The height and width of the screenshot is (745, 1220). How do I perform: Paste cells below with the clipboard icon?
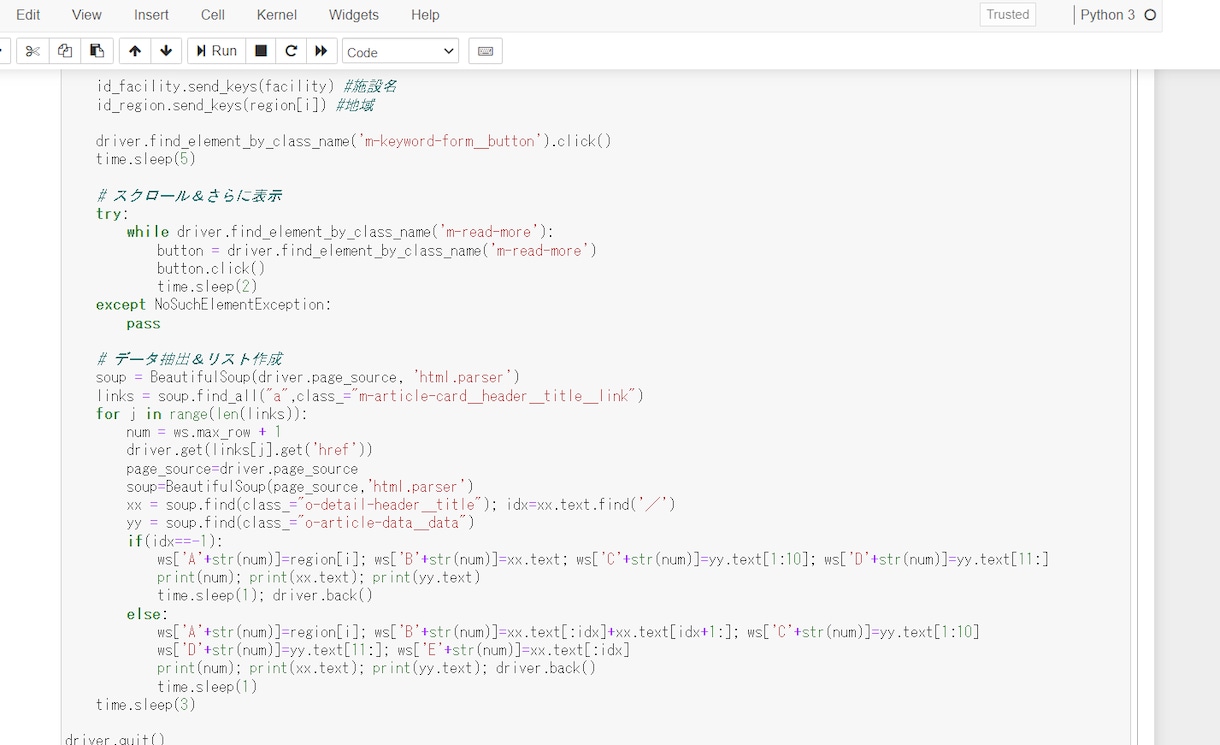97,51
